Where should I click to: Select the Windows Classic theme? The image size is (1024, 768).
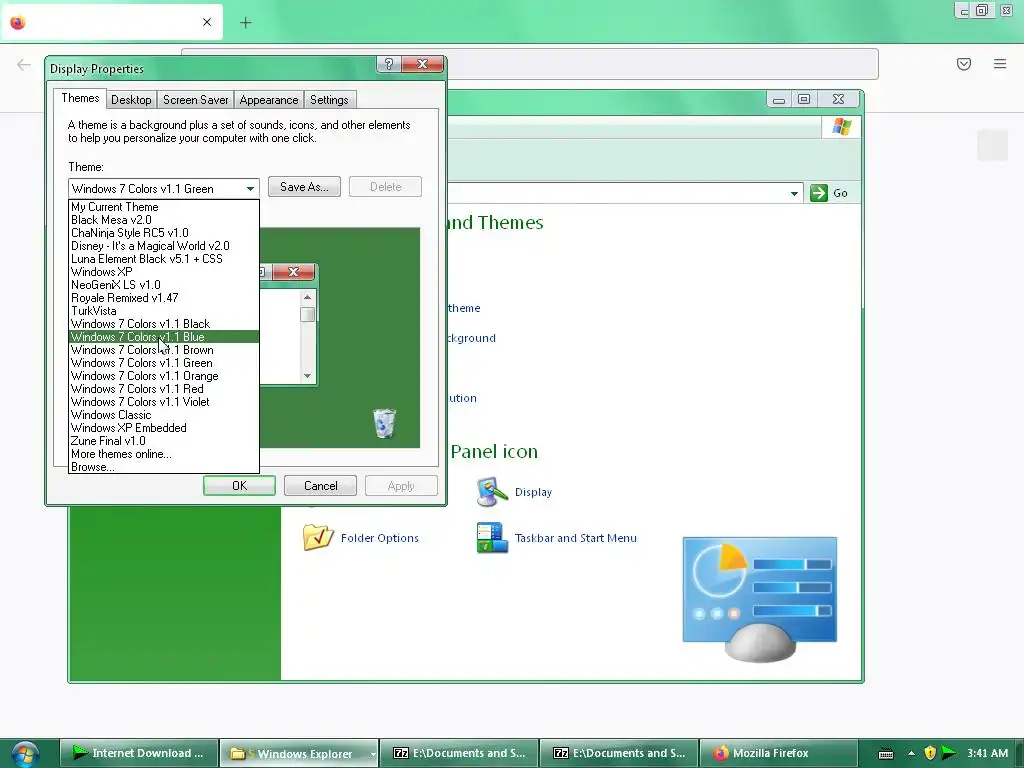tap(164, 415)
